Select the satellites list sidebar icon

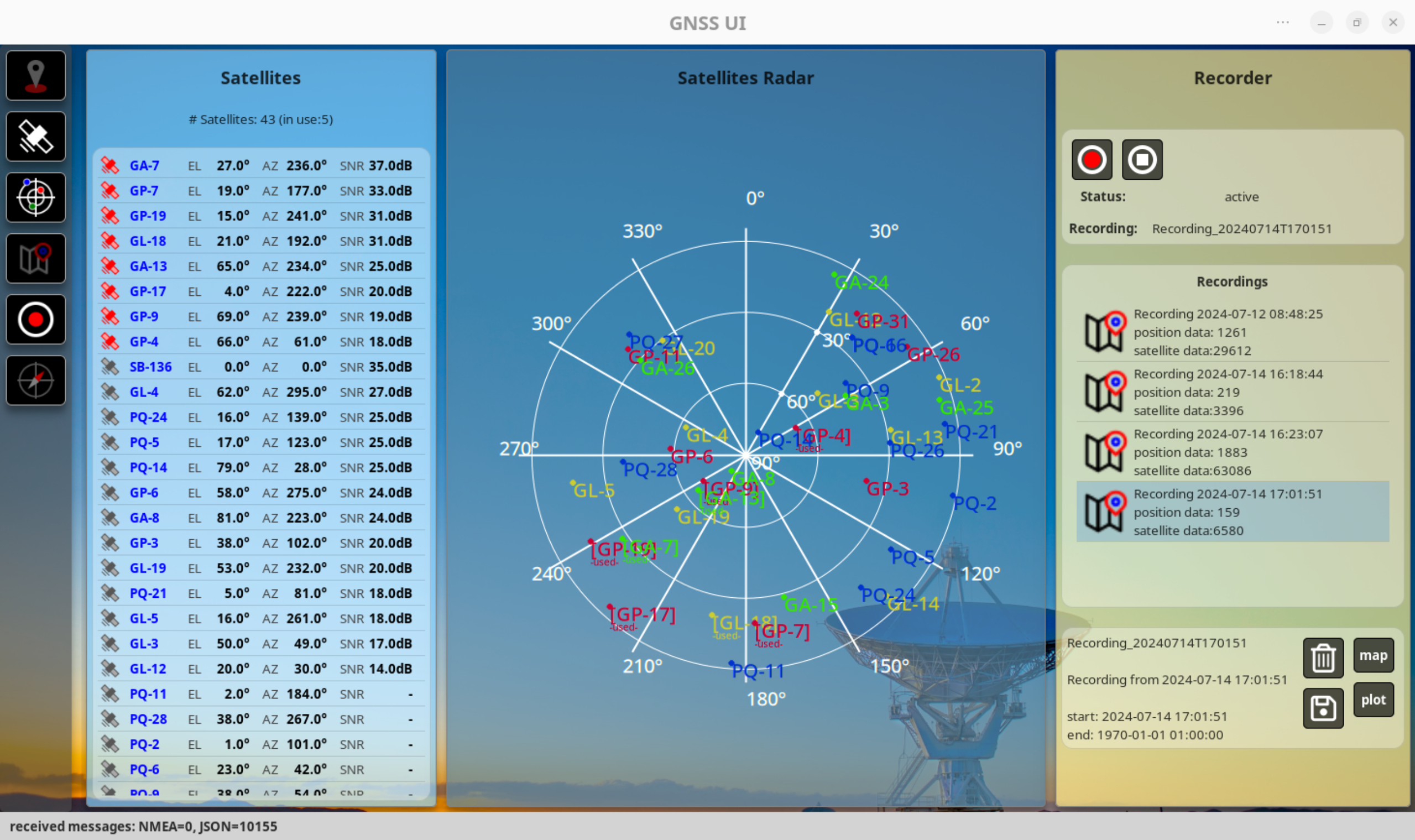coord(35,137)
